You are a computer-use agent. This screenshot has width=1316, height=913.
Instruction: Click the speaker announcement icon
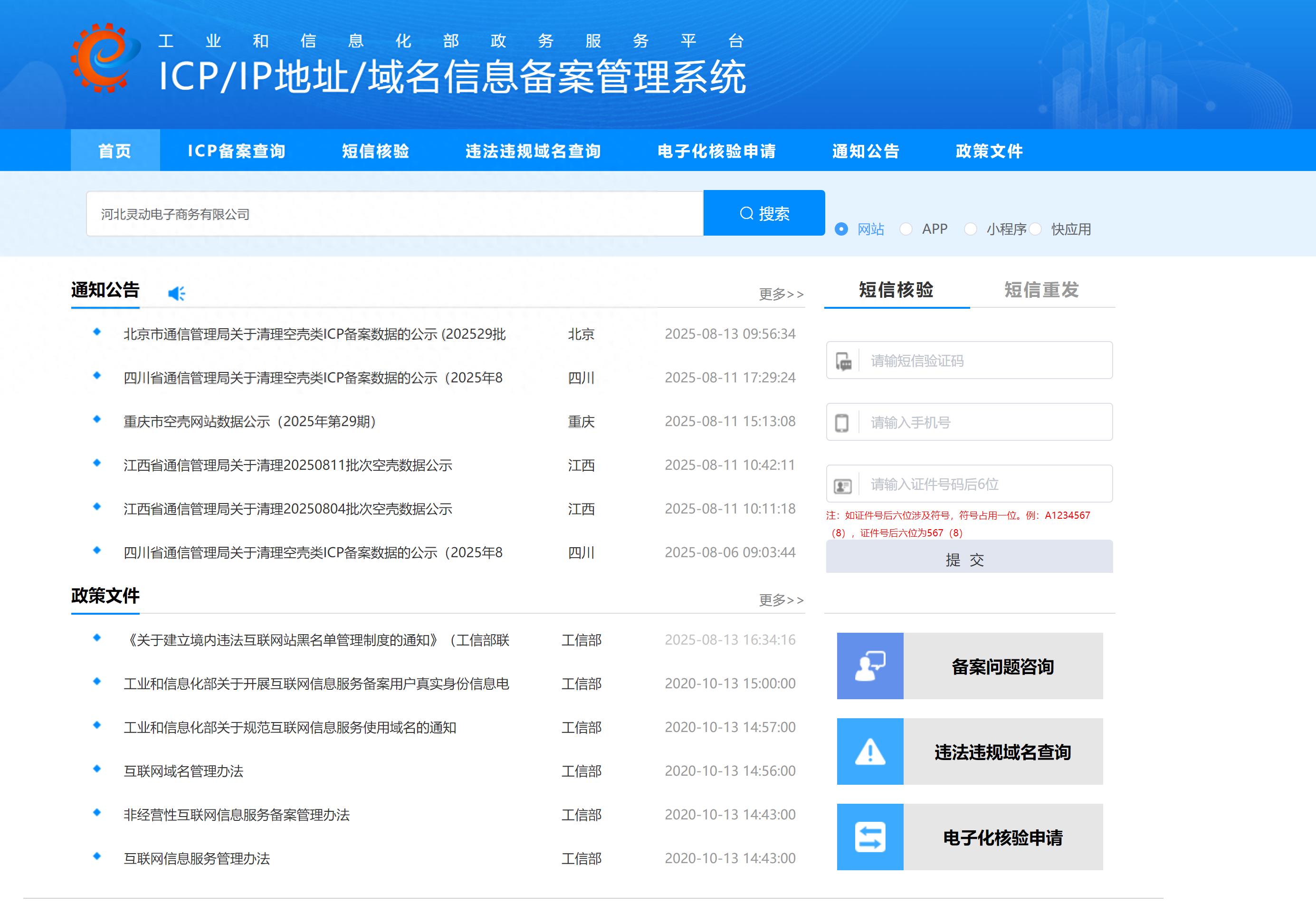coord(176,294)
